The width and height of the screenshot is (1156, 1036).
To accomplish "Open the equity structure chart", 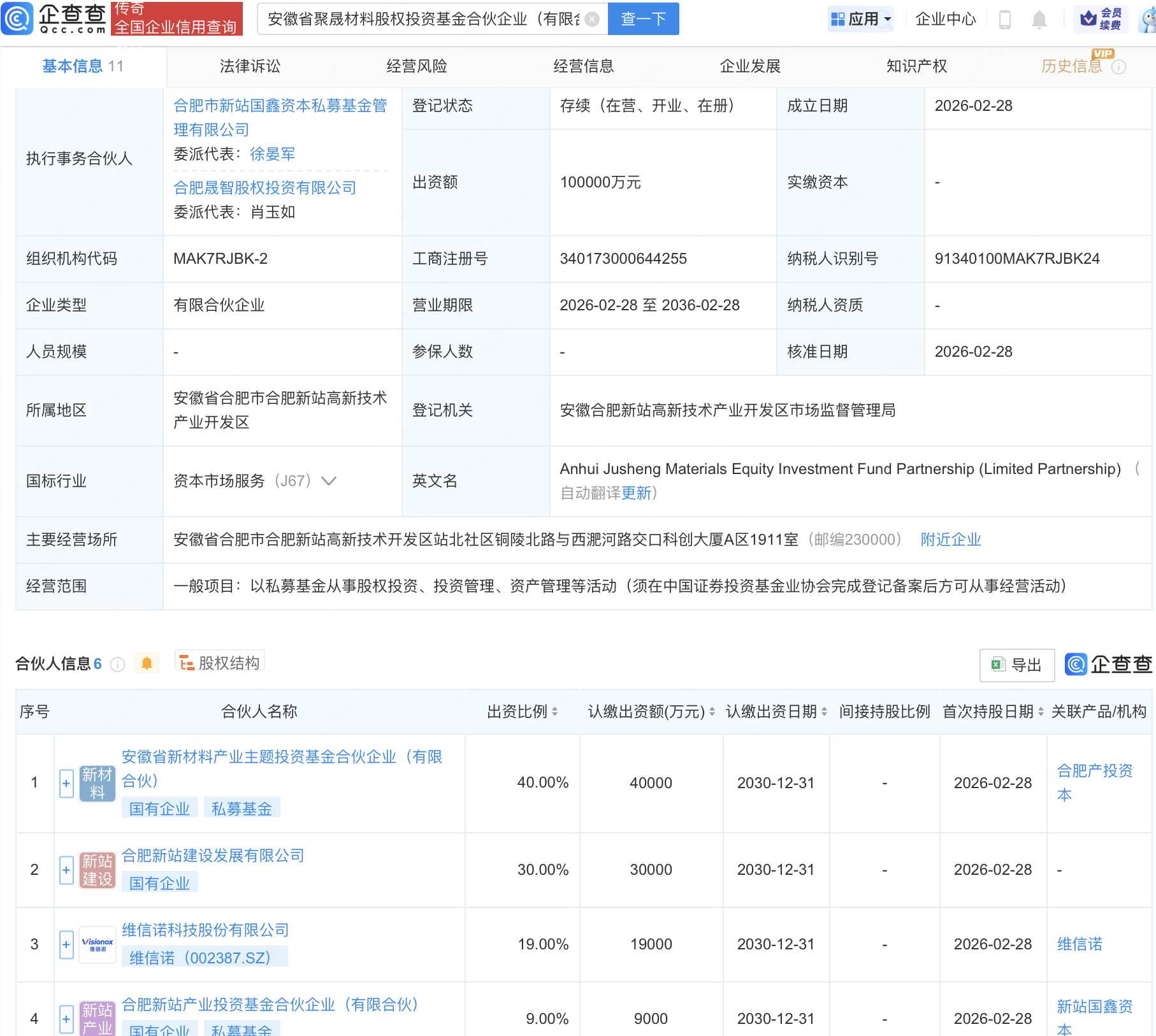I will (220, 663).
